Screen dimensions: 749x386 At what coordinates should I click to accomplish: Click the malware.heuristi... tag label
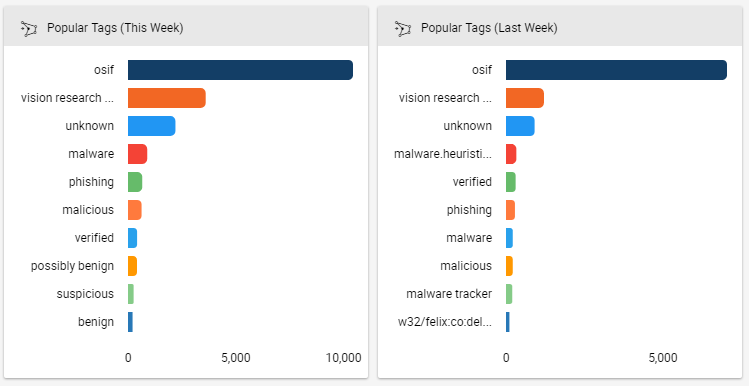coord(443,154)
